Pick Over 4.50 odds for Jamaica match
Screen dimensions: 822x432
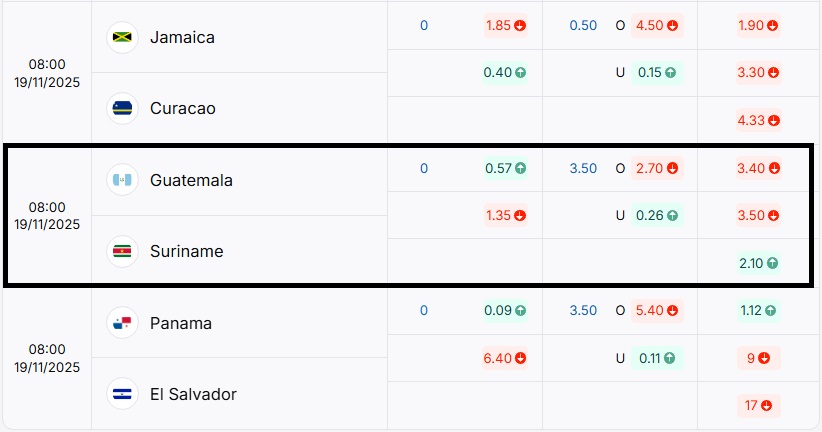657,25
